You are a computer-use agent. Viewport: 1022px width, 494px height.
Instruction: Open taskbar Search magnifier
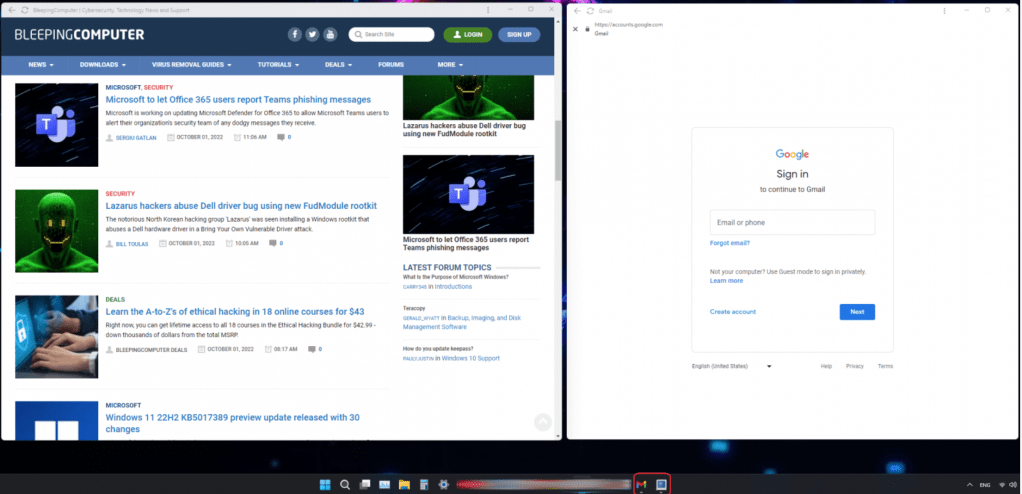click(x=345, y=484)
